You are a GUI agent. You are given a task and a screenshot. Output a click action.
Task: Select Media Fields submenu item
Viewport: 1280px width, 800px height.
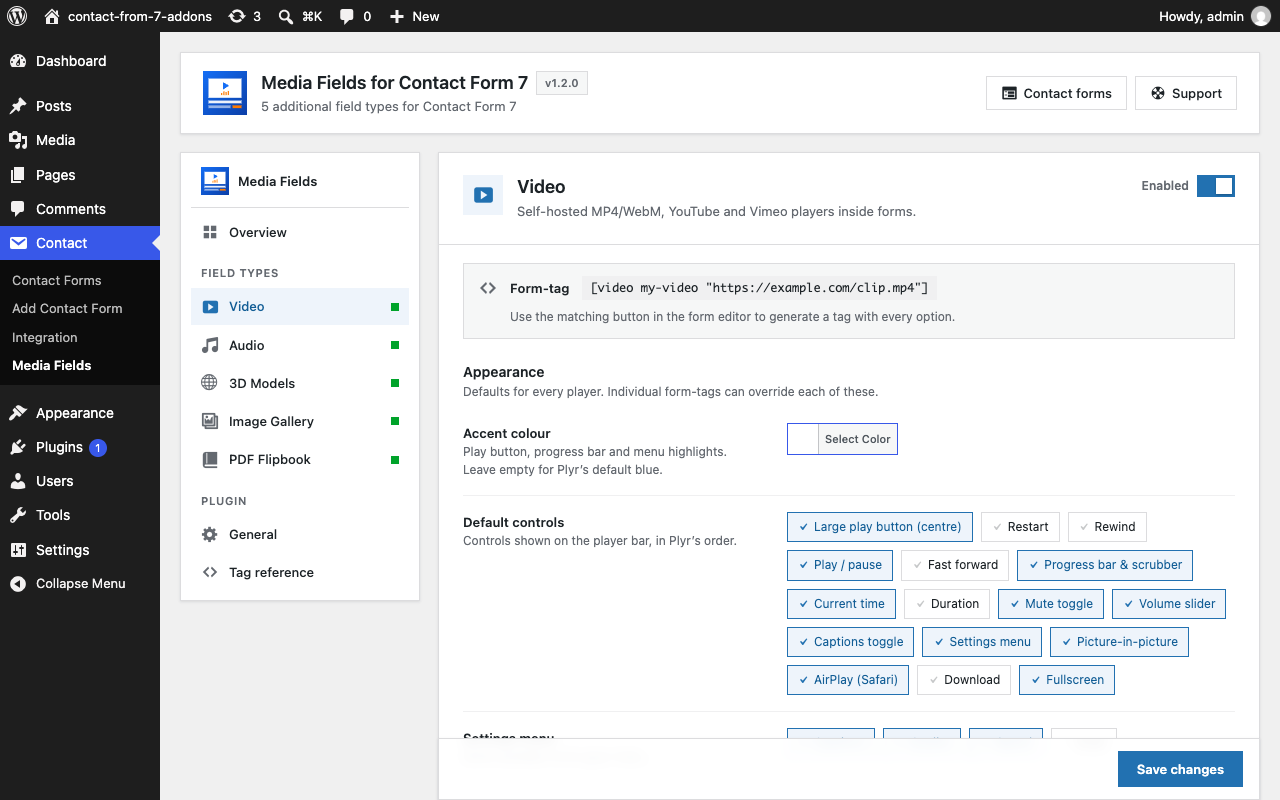coord(52,365)
